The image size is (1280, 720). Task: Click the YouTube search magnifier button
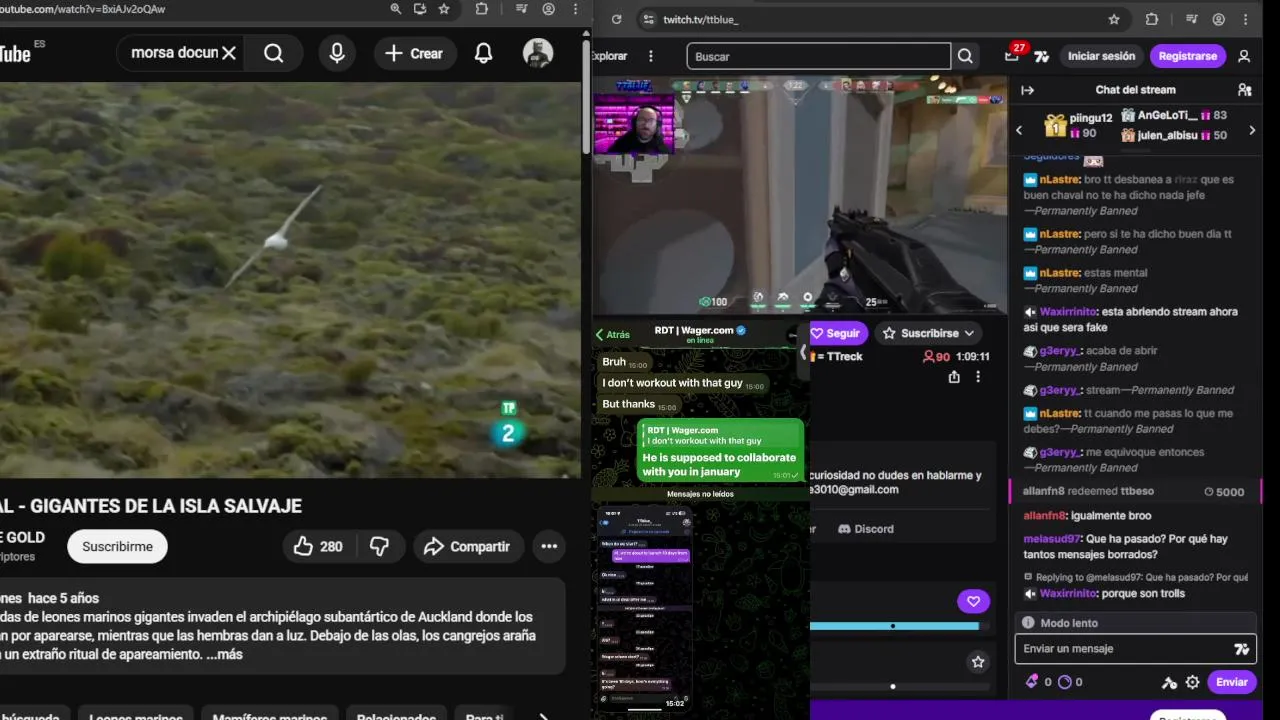[x=274, y=53]
